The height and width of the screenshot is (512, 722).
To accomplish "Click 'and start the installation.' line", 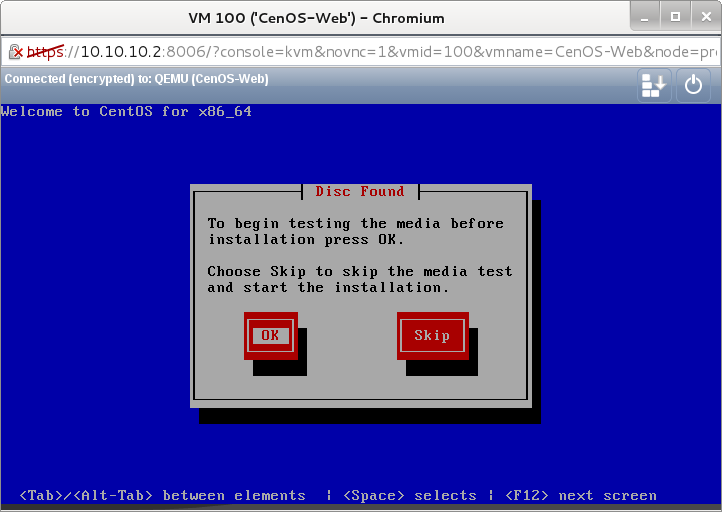I will pos(328,287).
